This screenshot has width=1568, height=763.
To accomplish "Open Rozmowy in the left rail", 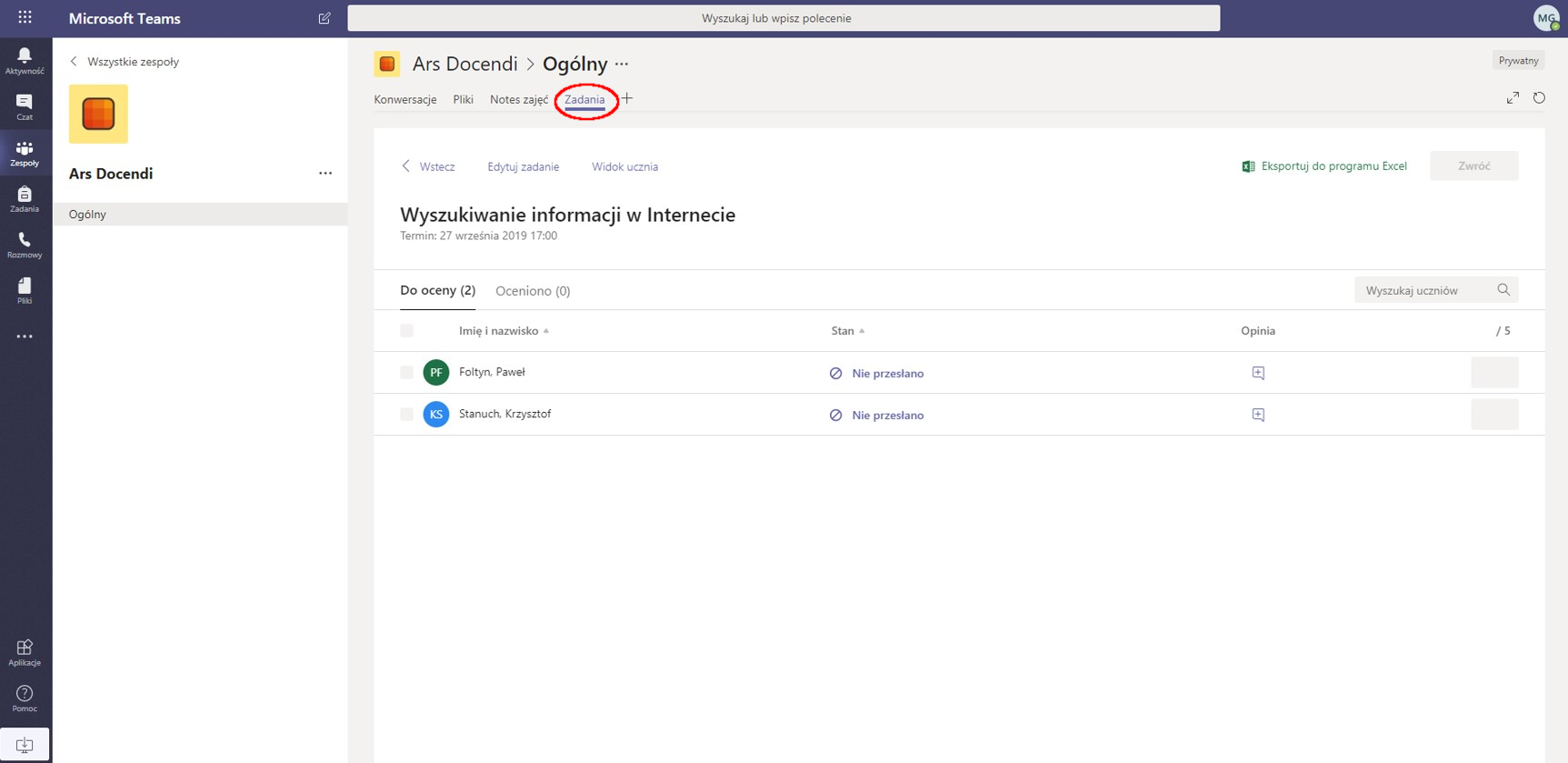I will [25, 245].
